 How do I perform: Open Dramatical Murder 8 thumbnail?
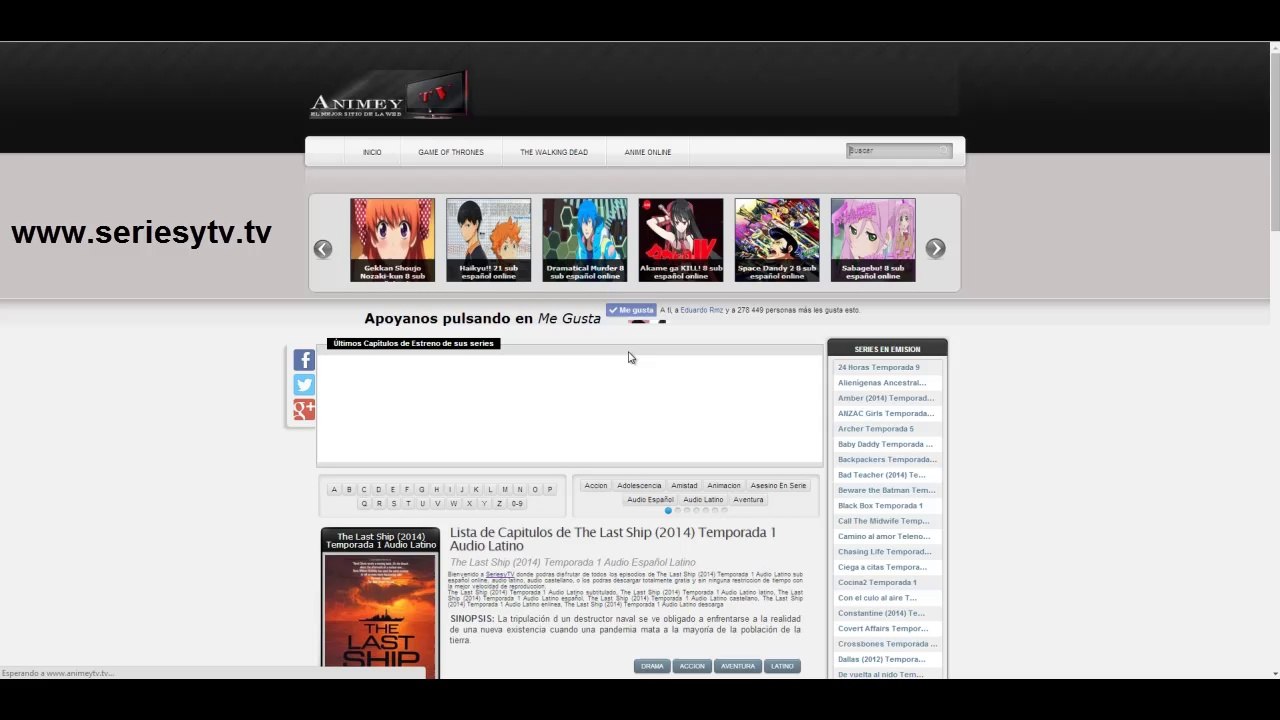(585, 240)
